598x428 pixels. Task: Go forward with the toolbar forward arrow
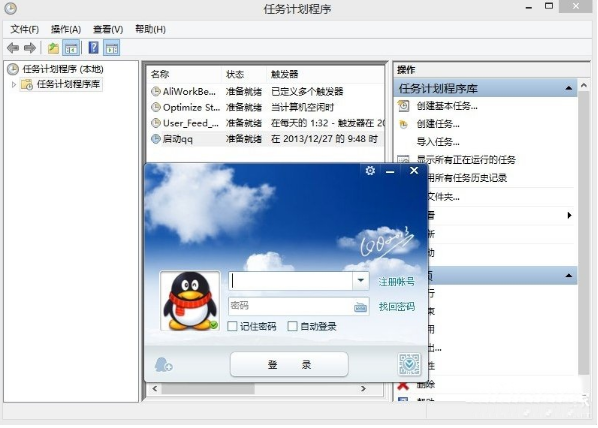point(30,48)
